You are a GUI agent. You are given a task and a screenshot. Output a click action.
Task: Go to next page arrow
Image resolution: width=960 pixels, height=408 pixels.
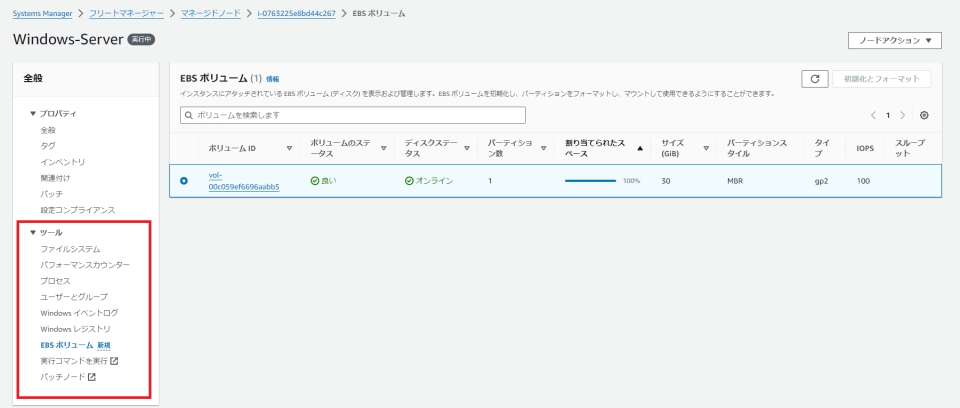click(x=902, y=115)
